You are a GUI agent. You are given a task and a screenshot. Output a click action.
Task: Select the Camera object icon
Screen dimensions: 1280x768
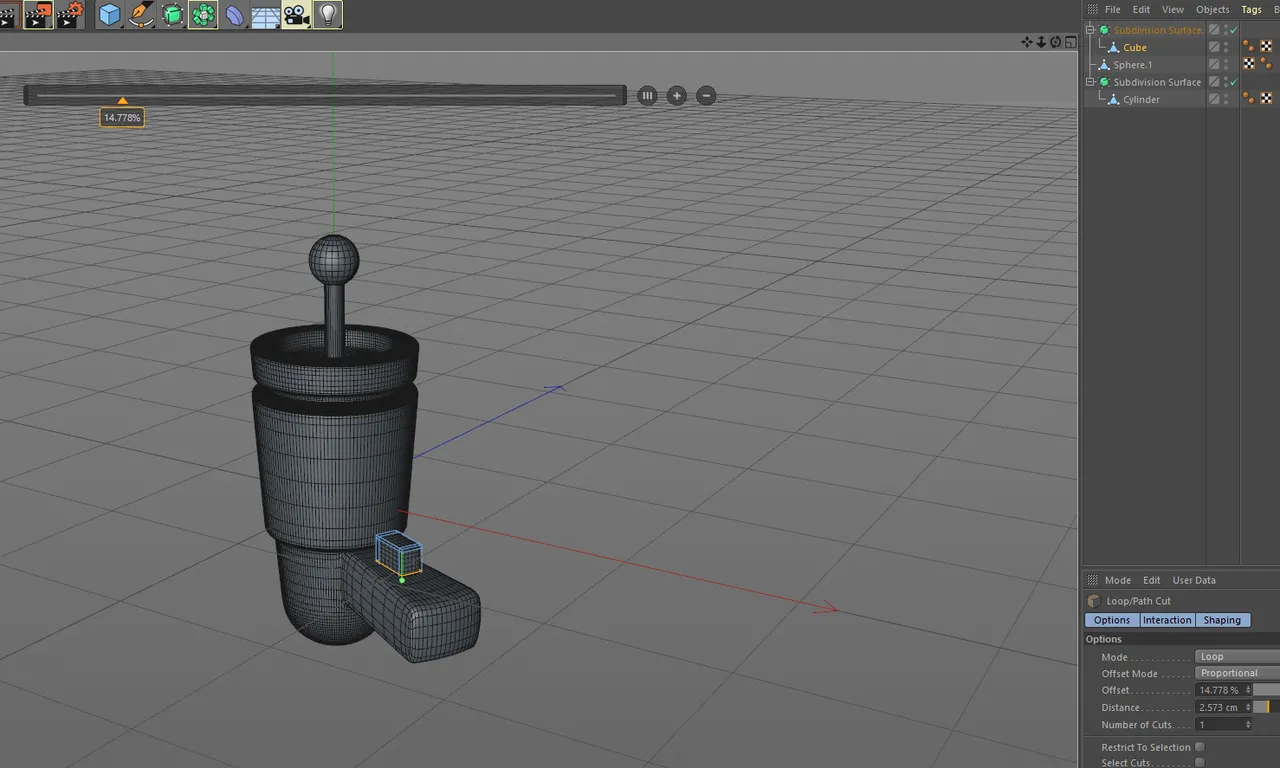tap(296, 14)
